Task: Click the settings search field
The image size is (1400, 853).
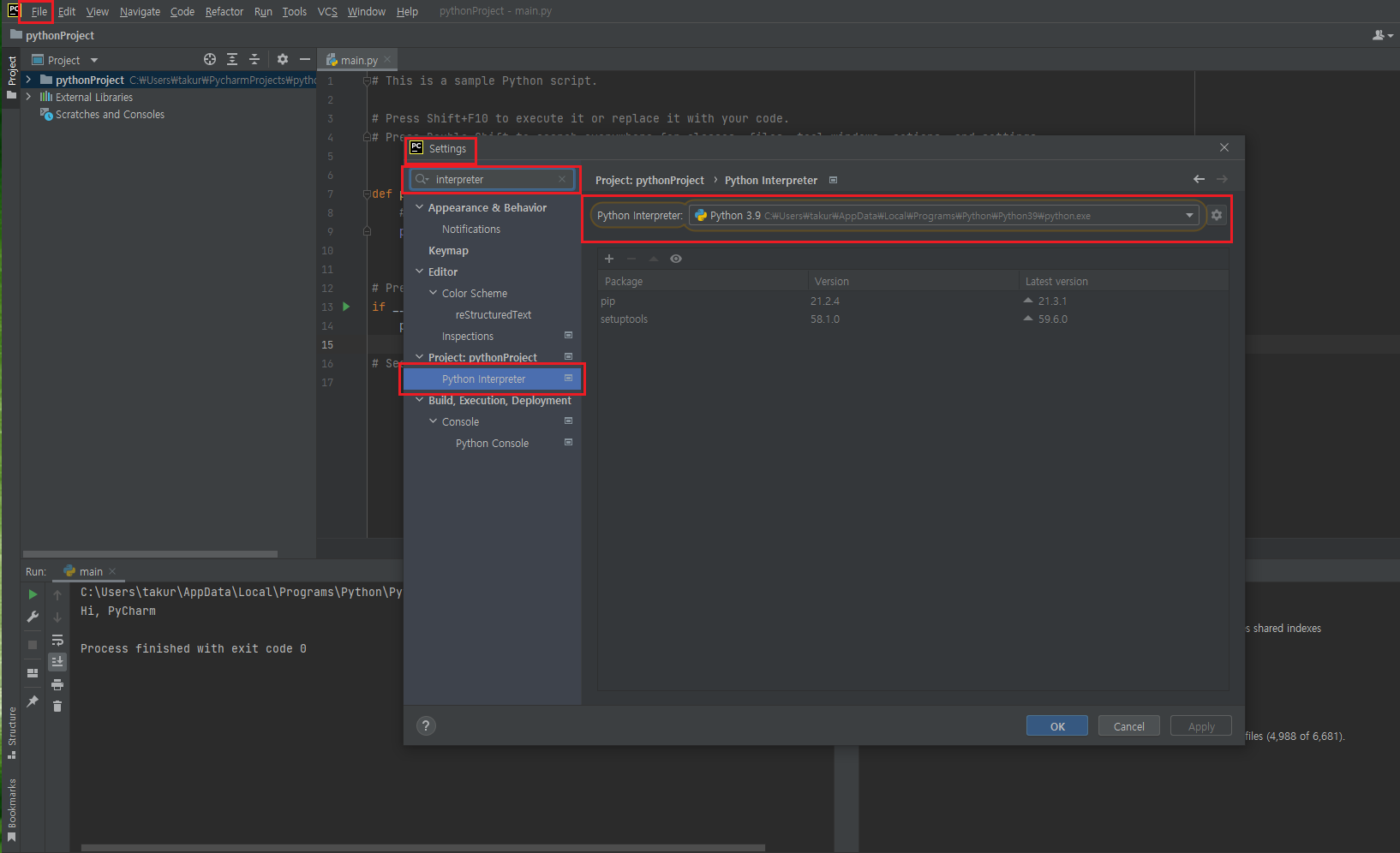Action: pos(492,179)
